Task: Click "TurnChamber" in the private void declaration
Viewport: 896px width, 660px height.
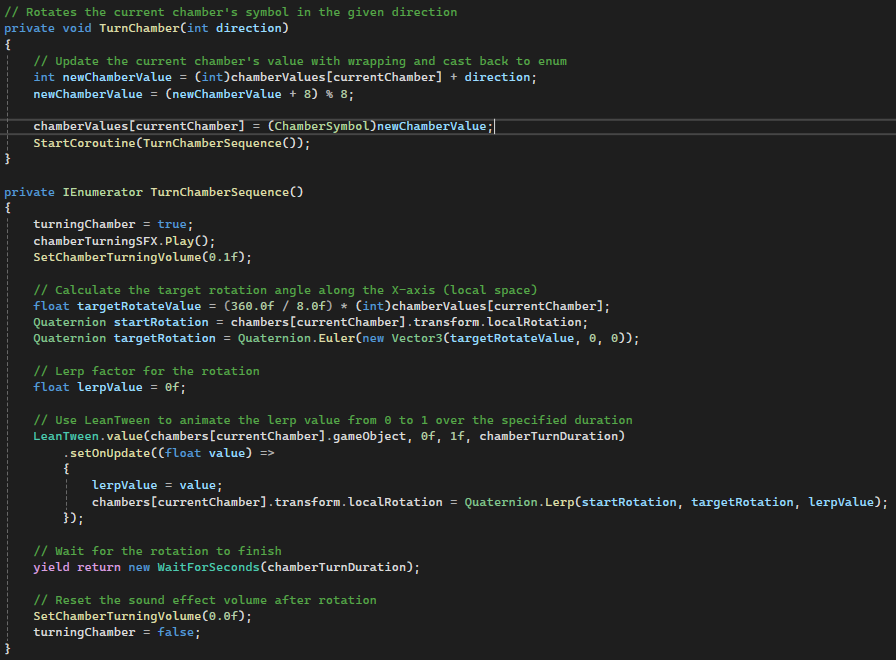Action: 139,28
